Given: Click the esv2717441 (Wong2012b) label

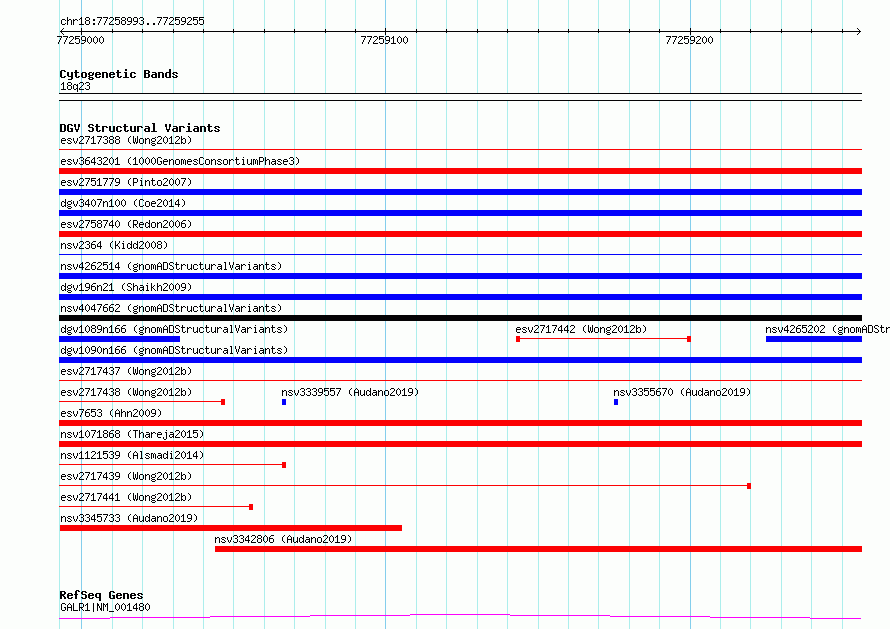Looking at the screenshot, I should [x=126, y=497].
